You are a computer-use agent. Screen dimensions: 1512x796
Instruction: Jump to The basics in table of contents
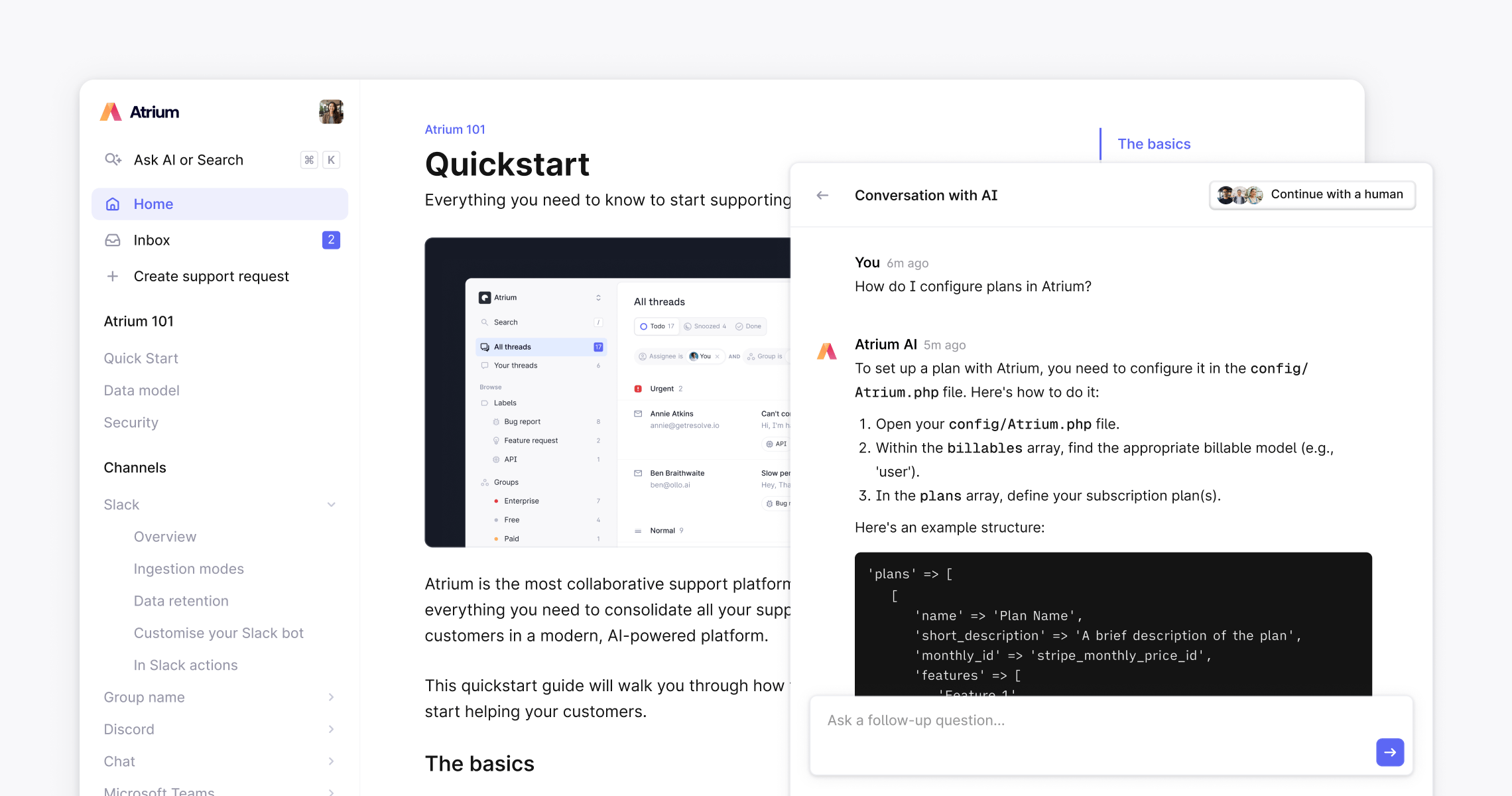pos(1154,144)
